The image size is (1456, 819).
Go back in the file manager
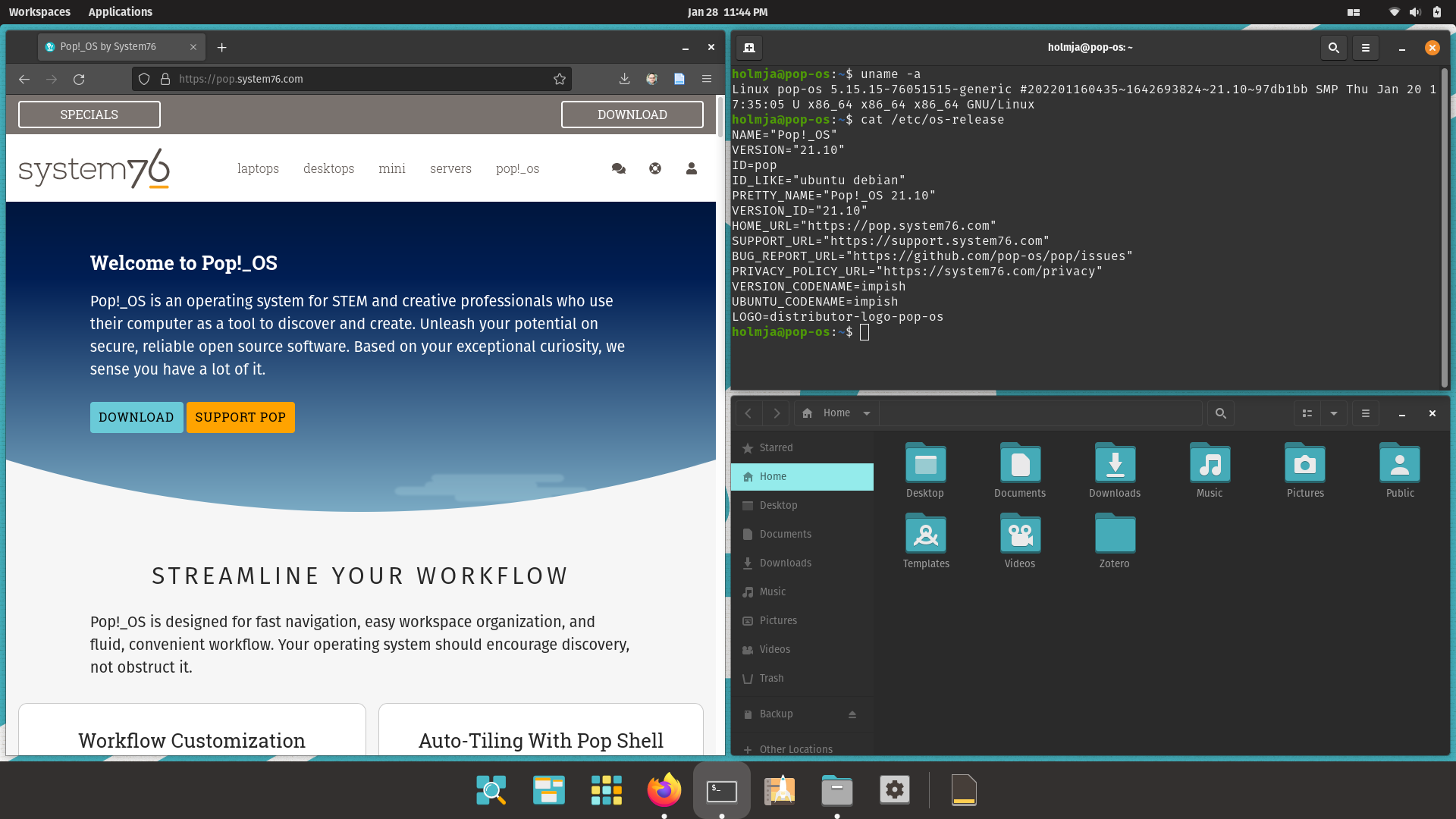(x=748, y=413)
